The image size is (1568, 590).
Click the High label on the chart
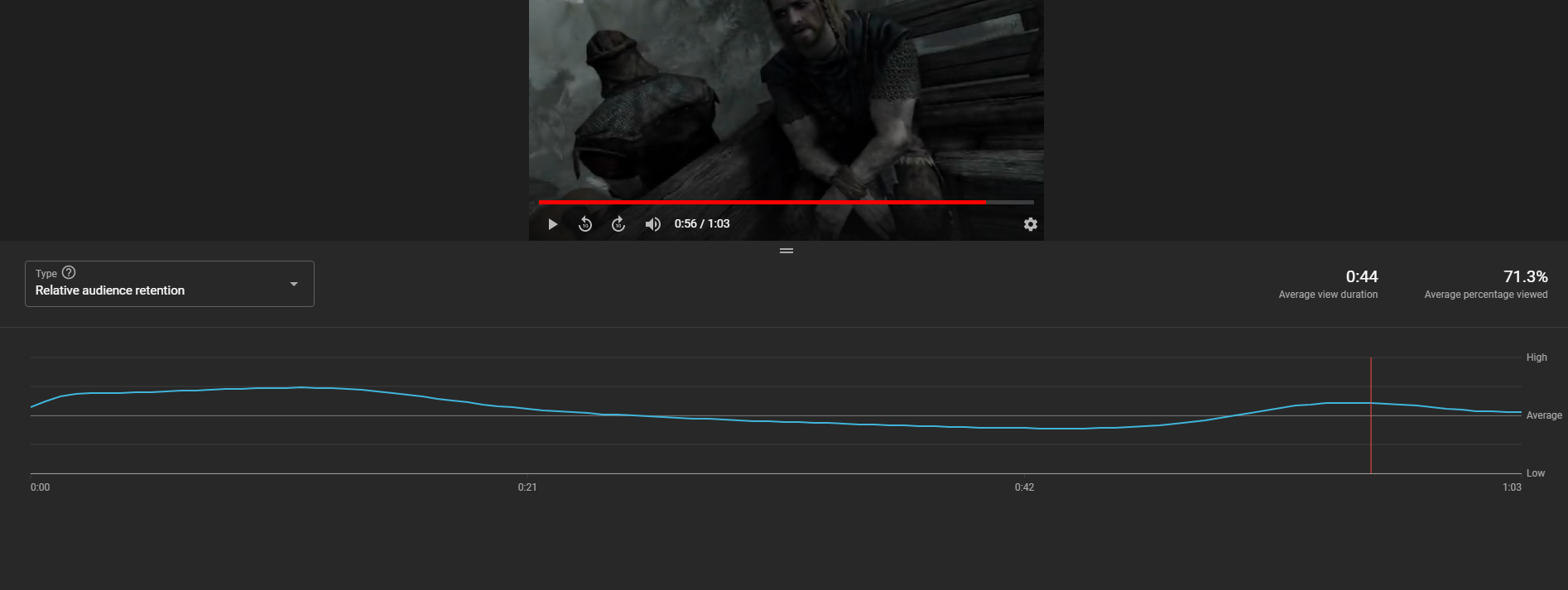pos(1537,357)
